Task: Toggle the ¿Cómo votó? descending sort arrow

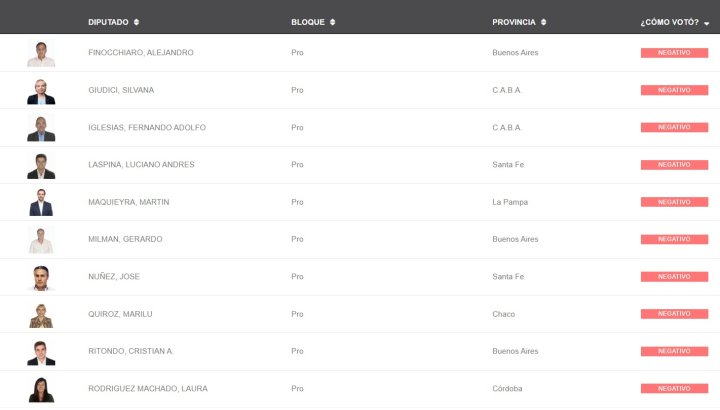Action: [706, 23]
